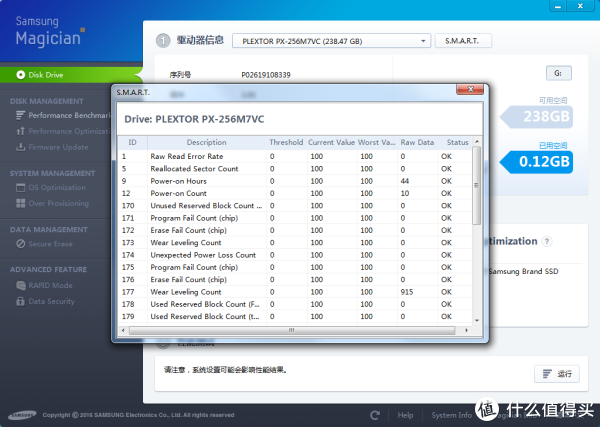600x427 pixels.
Task: Select ID 173 Wear Leveling Count row
Action: click(295, 243)
